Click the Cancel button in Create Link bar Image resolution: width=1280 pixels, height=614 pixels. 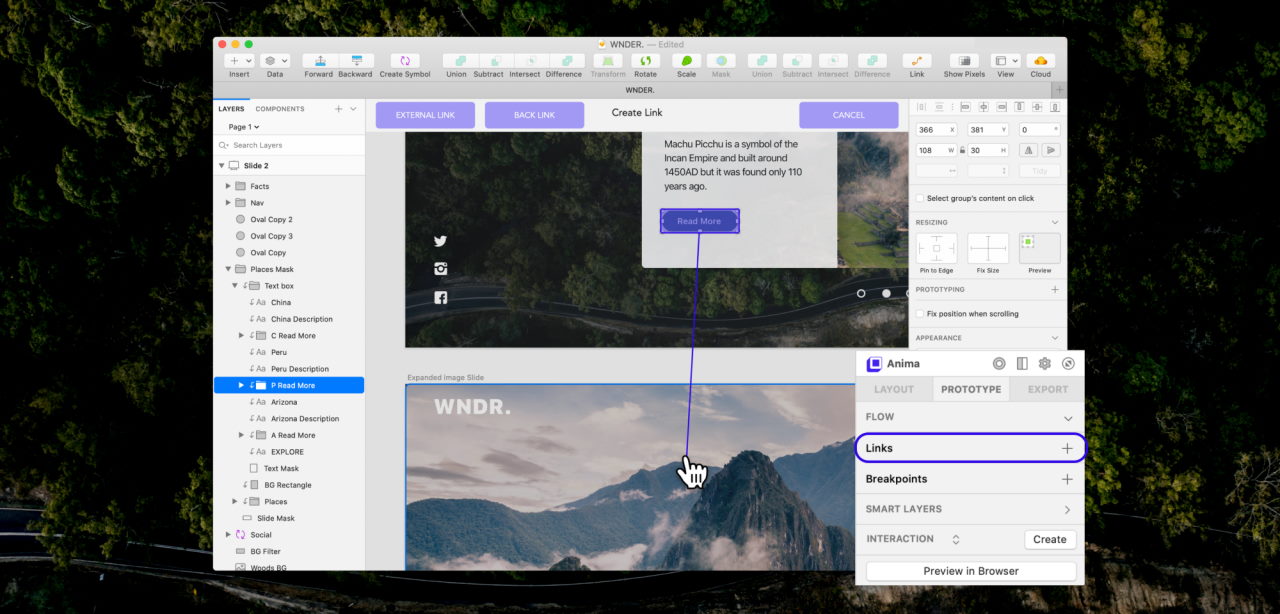[x=848, y=114]
